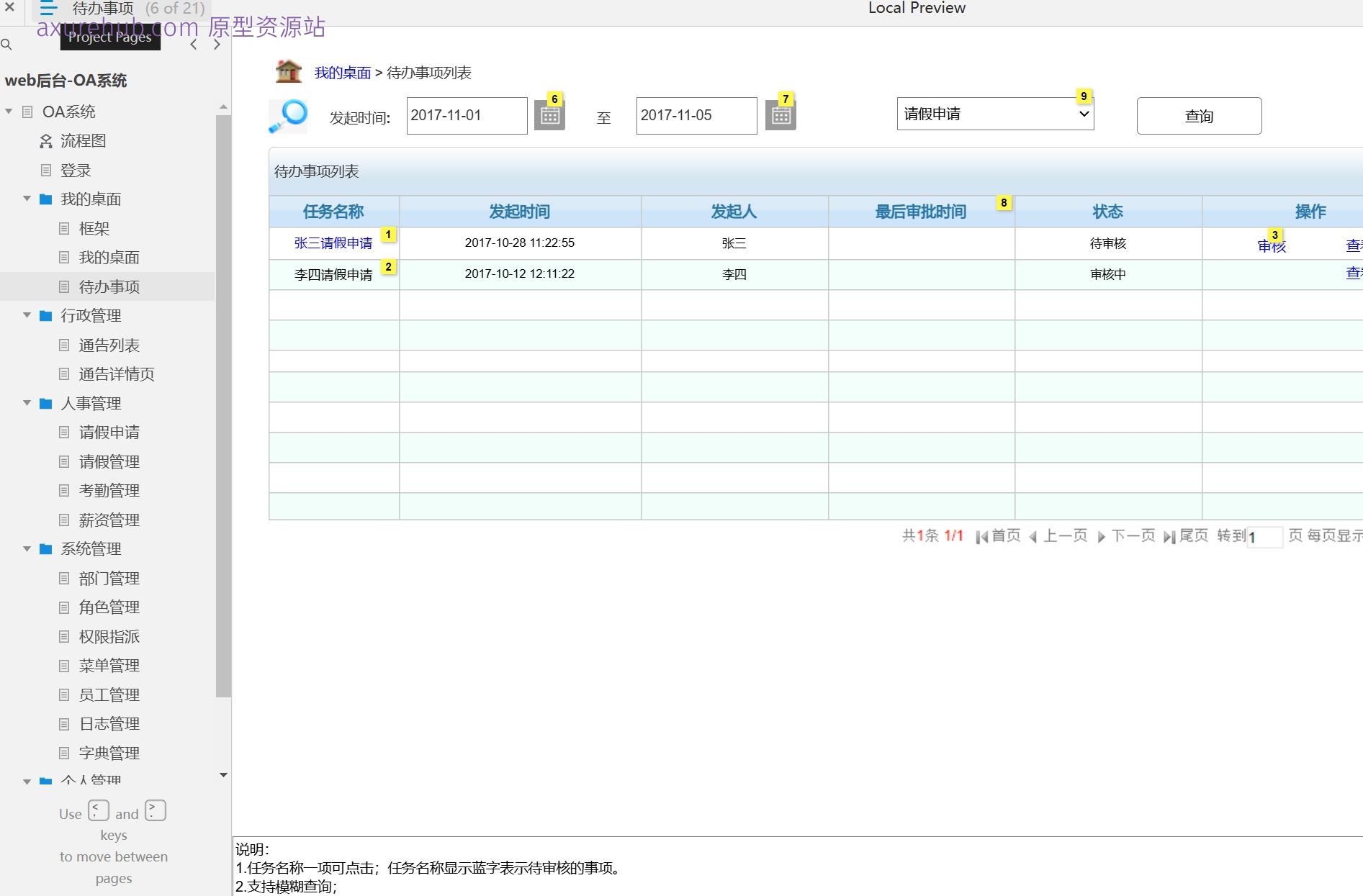Open sidebar page search magnifier
Viewport: 1363px width, 896px height.
[6, 45]
